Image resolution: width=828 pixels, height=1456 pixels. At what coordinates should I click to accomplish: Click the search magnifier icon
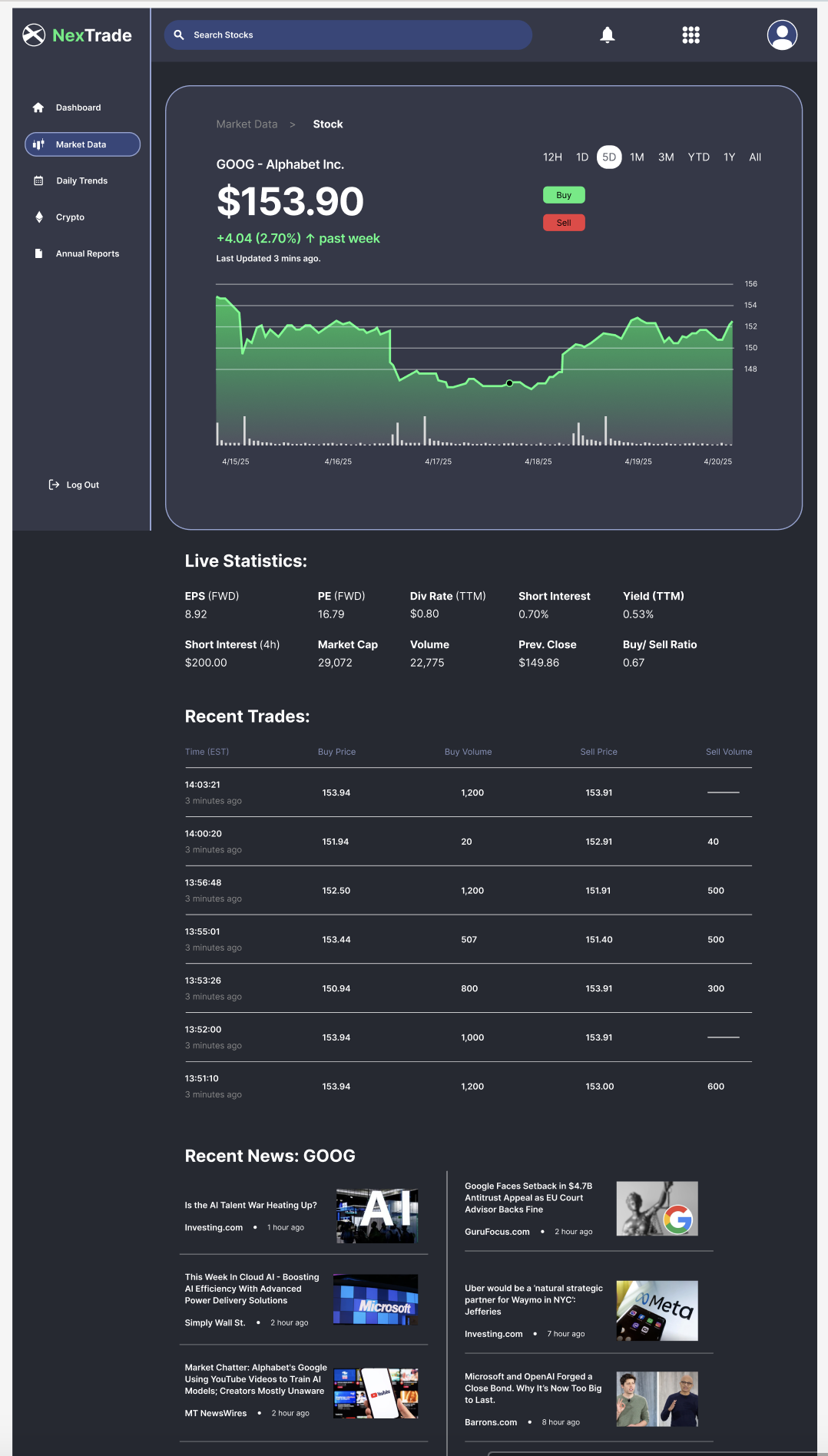click(179, 35)
